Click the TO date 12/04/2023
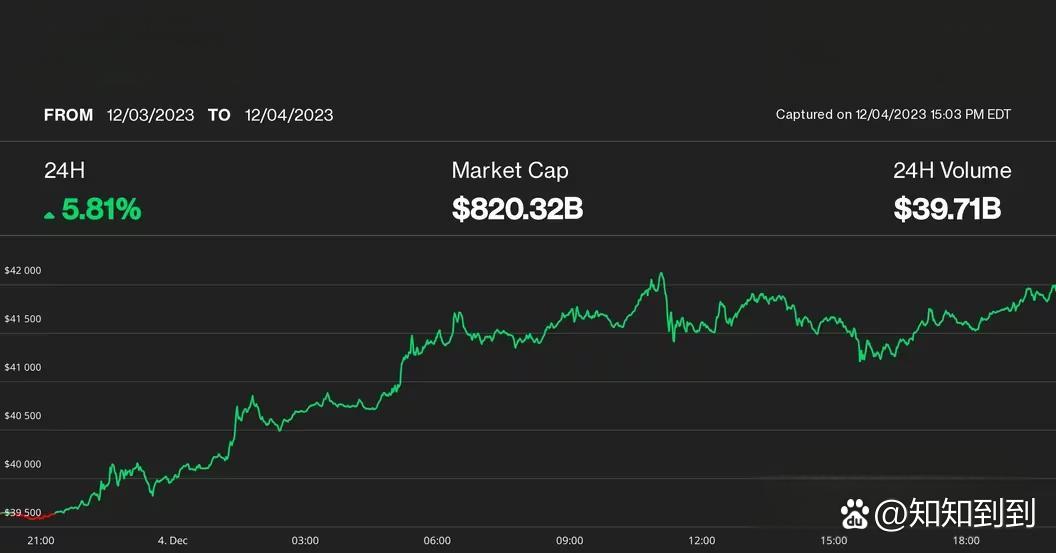Image resolution: width=1056 pixels, height=553 pixels. [289, 115]
